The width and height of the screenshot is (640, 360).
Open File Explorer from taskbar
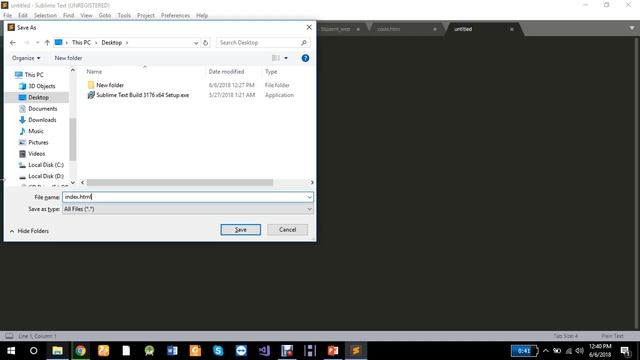57,351
